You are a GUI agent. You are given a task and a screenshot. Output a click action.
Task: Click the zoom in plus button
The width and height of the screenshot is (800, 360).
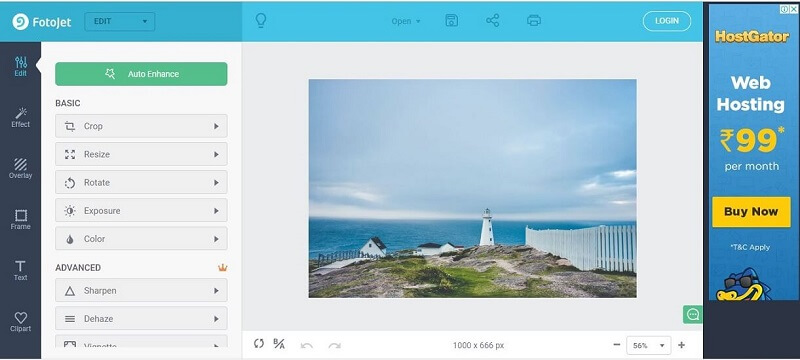(681, 345)
